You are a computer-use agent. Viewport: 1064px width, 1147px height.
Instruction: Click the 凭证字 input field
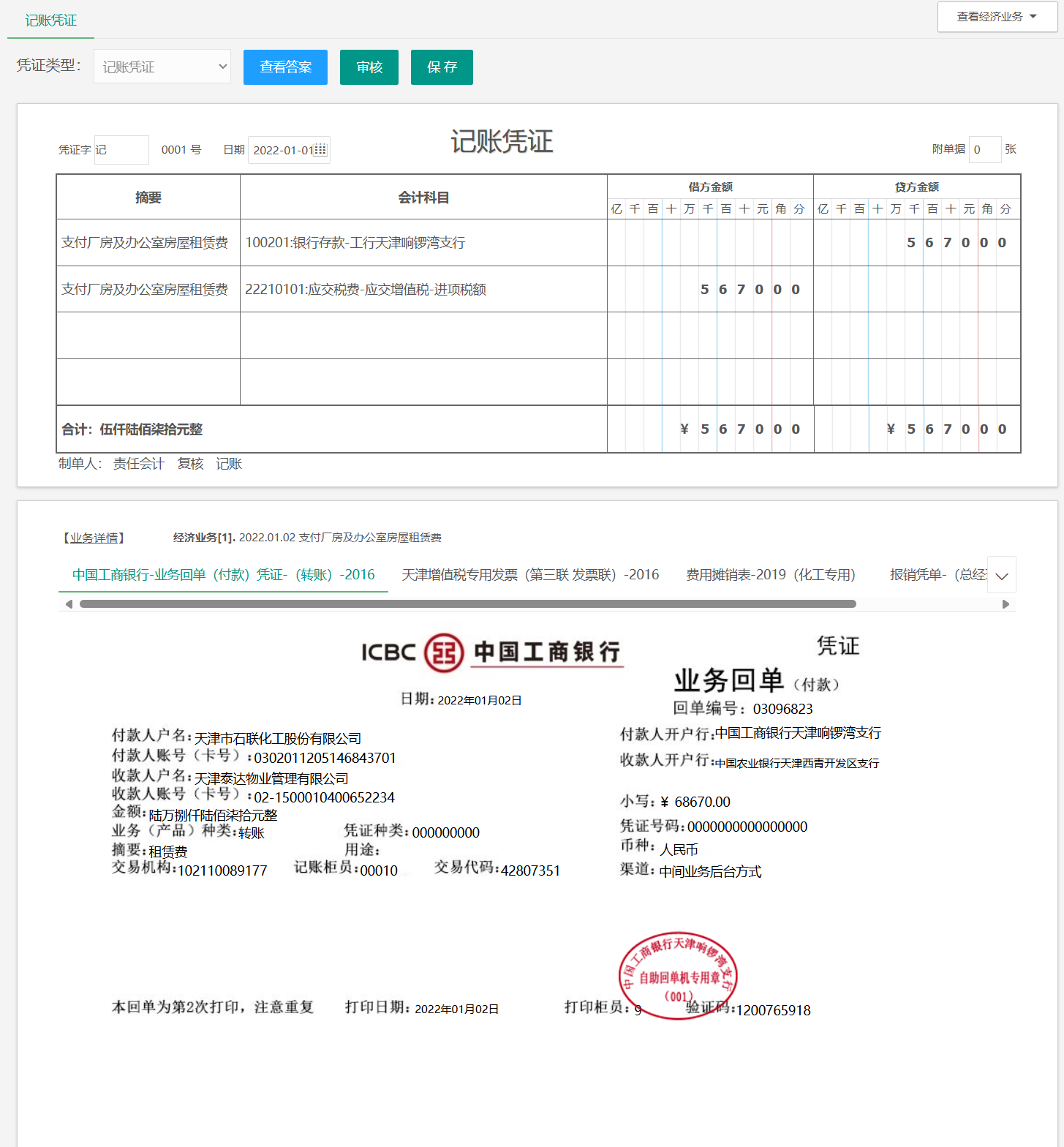[x=121, y=150]
